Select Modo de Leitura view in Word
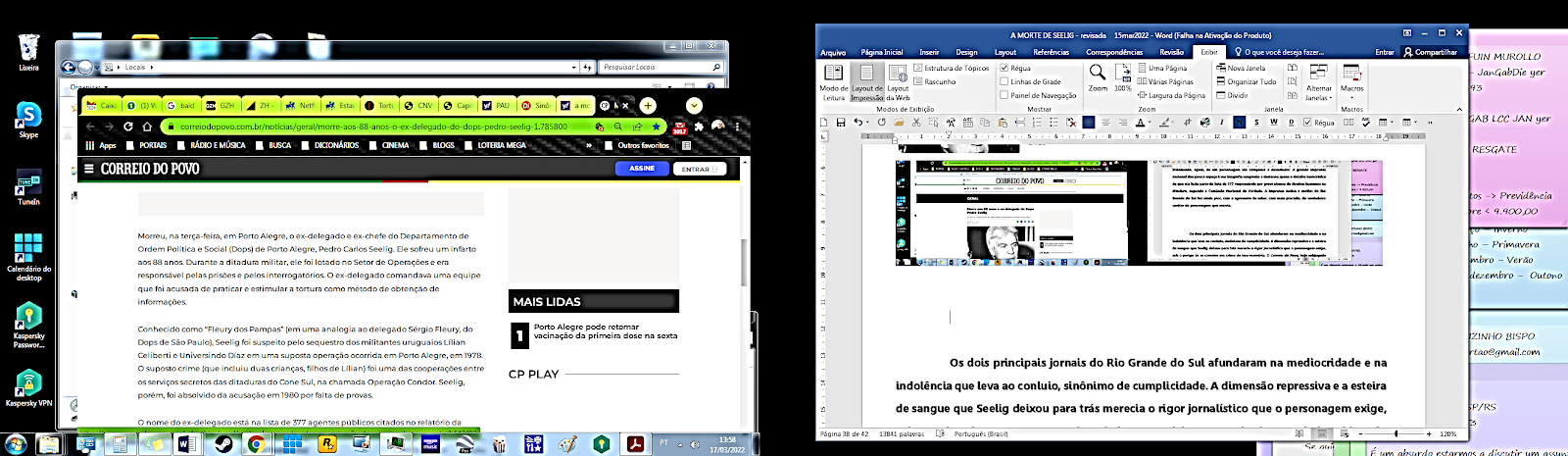This screenshot has height=456, width=1568. tap(833, 82)
